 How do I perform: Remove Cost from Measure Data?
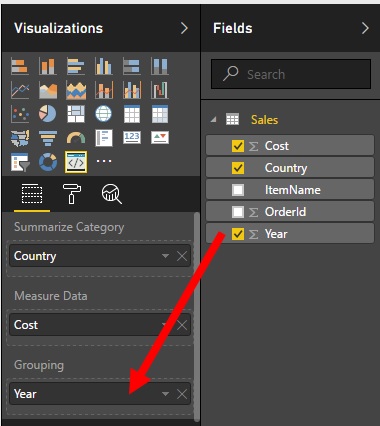182,325
